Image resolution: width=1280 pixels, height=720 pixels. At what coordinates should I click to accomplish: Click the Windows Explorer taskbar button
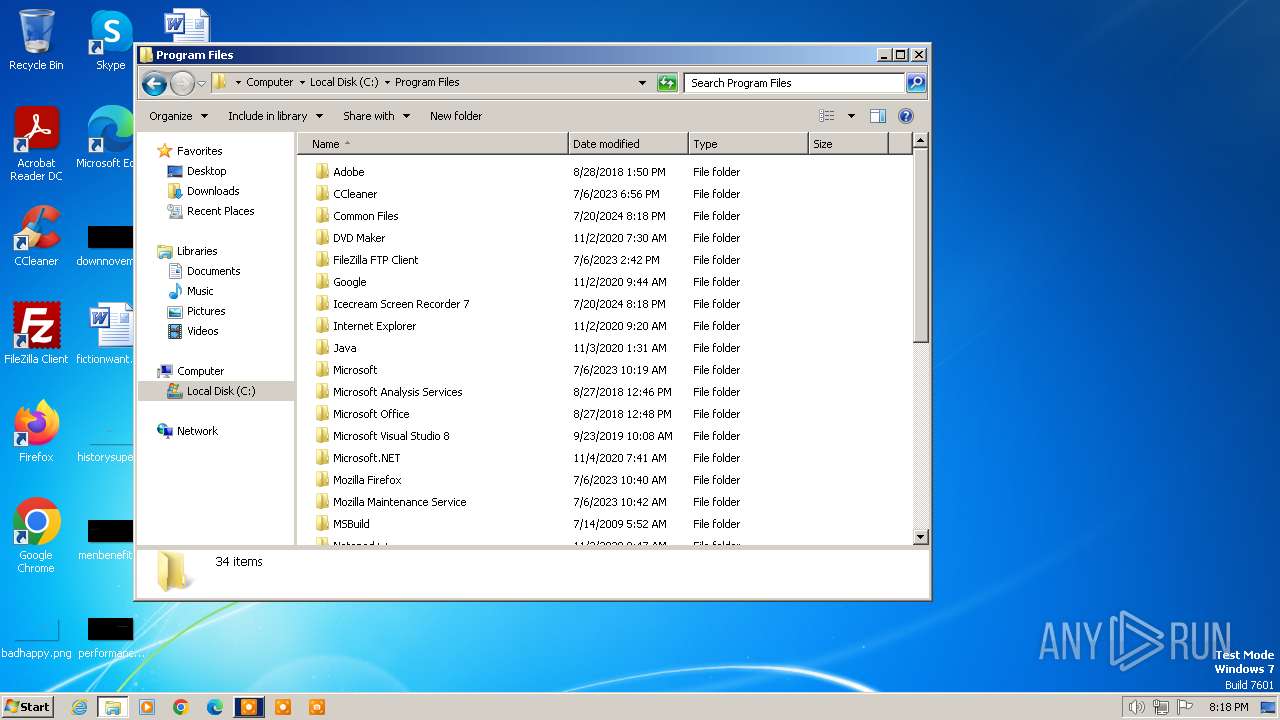tap(113, 707)
